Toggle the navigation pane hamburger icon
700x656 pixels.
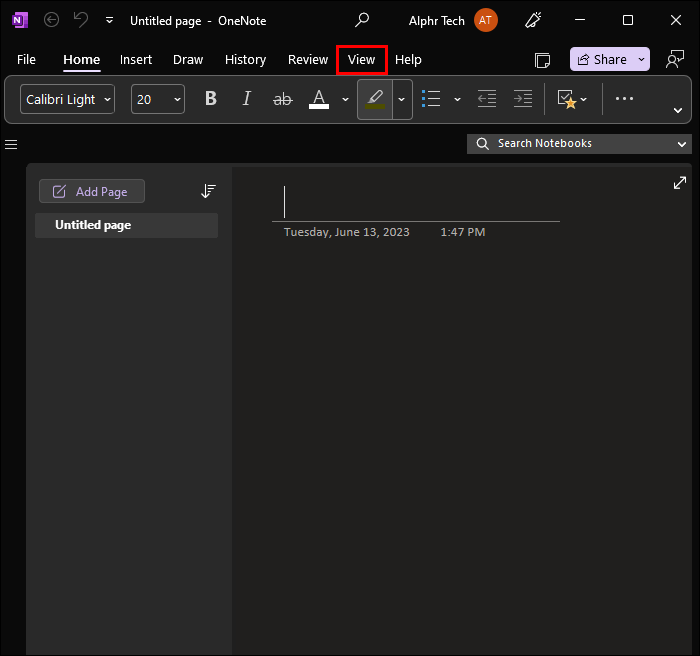tap(12, 144)
